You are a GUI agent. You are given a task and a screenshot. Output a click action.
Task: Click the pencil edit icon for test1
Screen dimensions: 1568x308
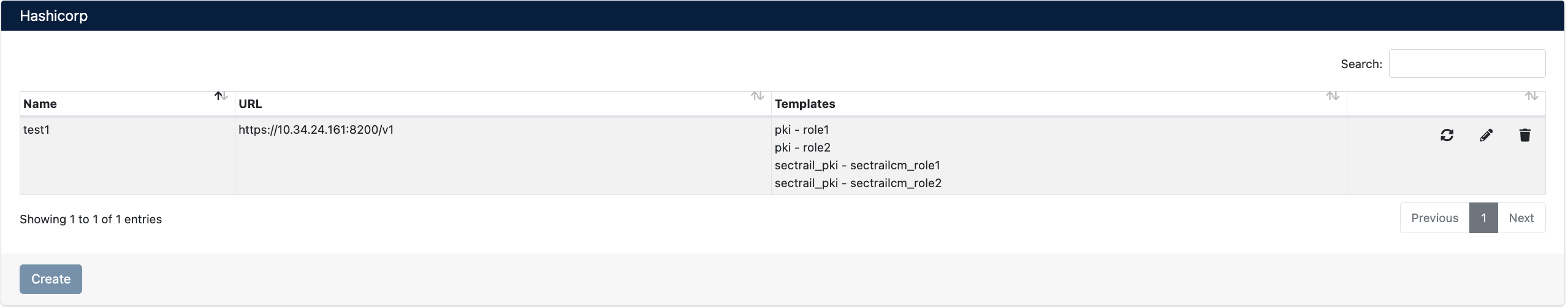[x=1486, y=136]
